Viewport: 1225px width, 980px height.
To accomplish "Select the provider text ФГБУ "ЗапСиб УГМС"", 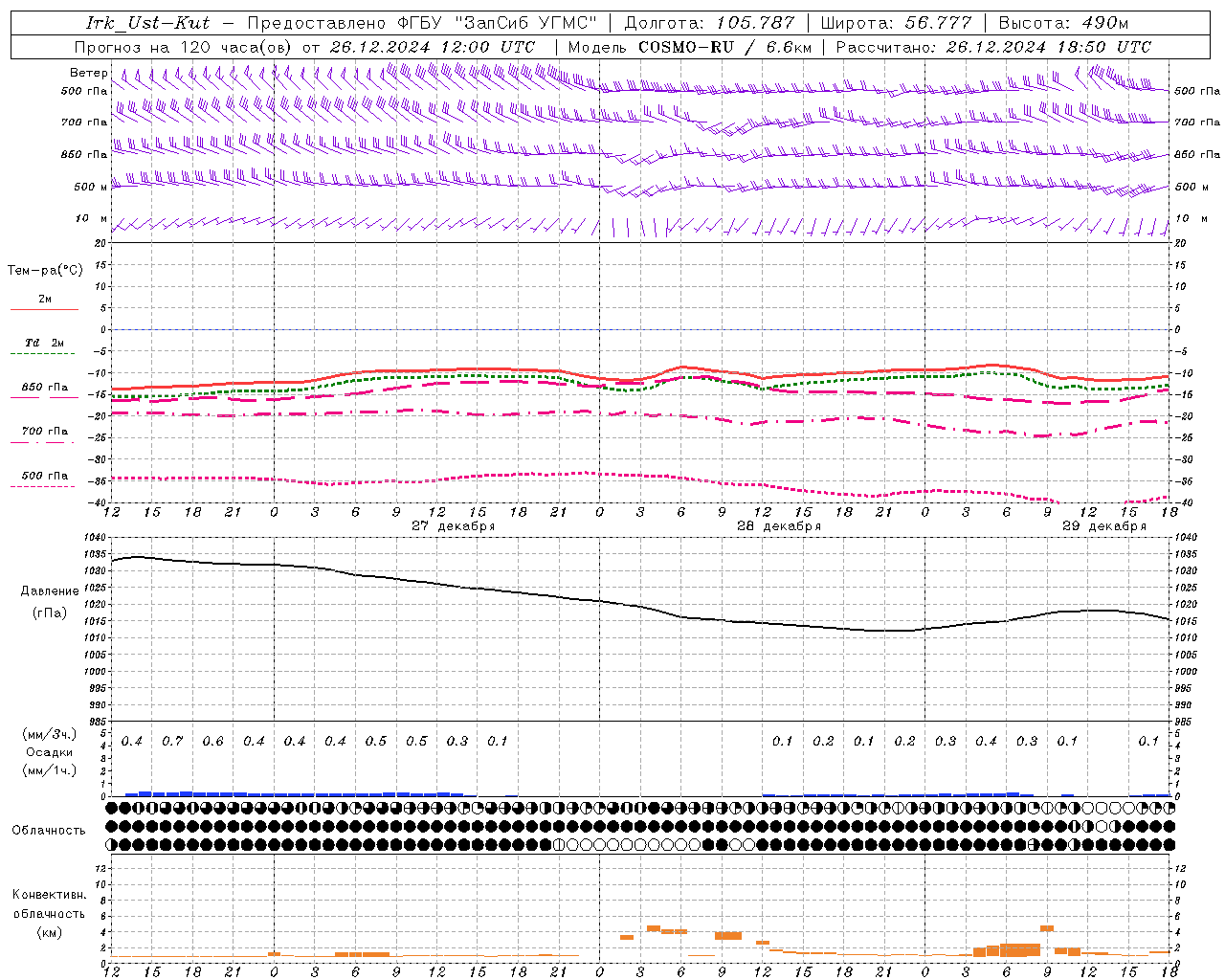I will point(496,23).
